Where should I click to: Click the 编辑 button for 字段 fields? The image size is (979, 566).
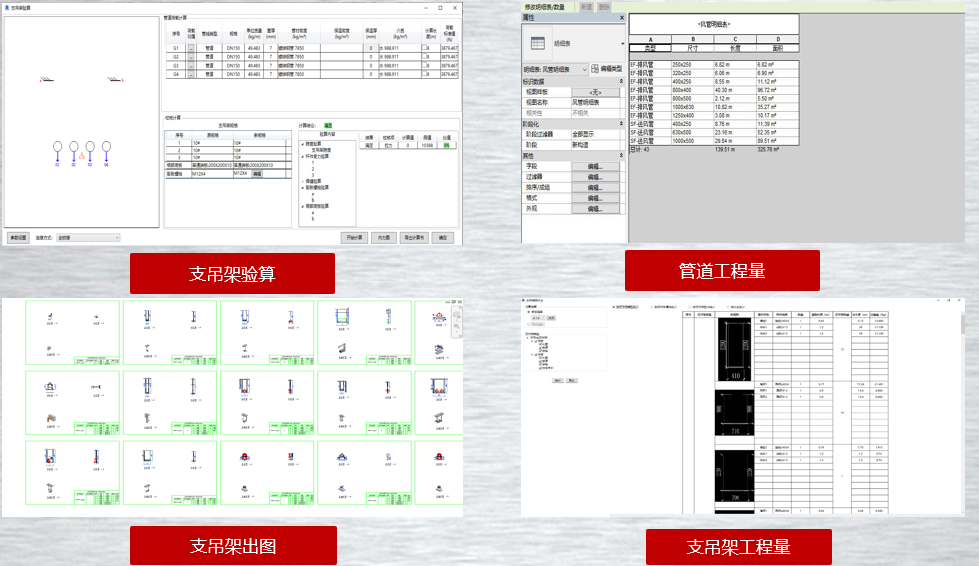(x=595, y=166)
